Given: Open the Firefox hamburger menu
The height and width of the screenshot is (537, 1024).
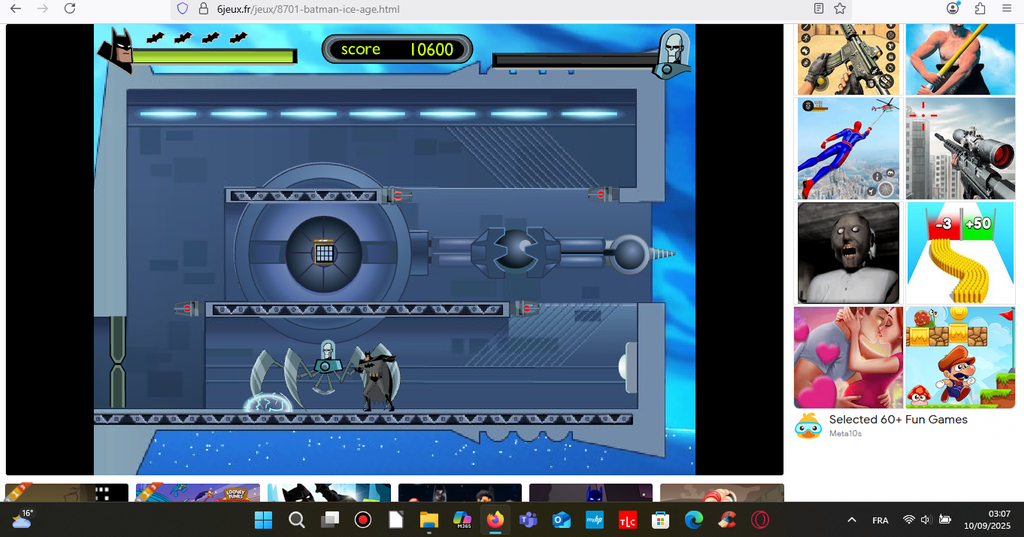Looking at the screenshot, I should 1006,8.
